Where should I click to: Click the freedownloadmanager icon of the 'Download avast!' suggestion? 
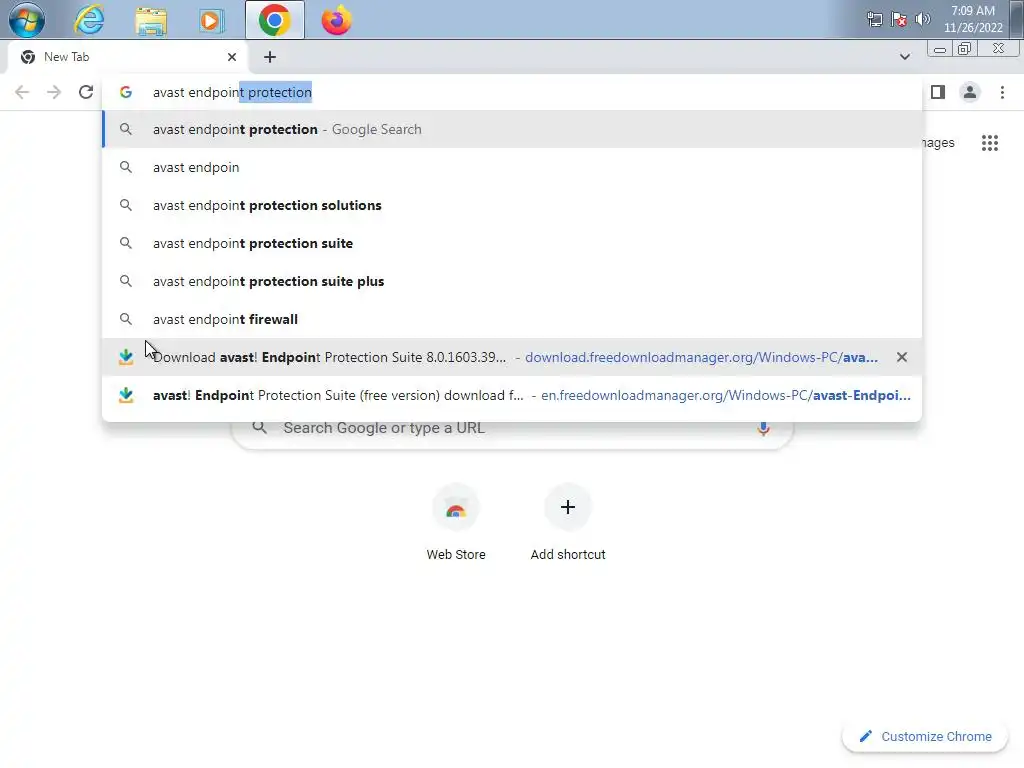tap(126, 357)
